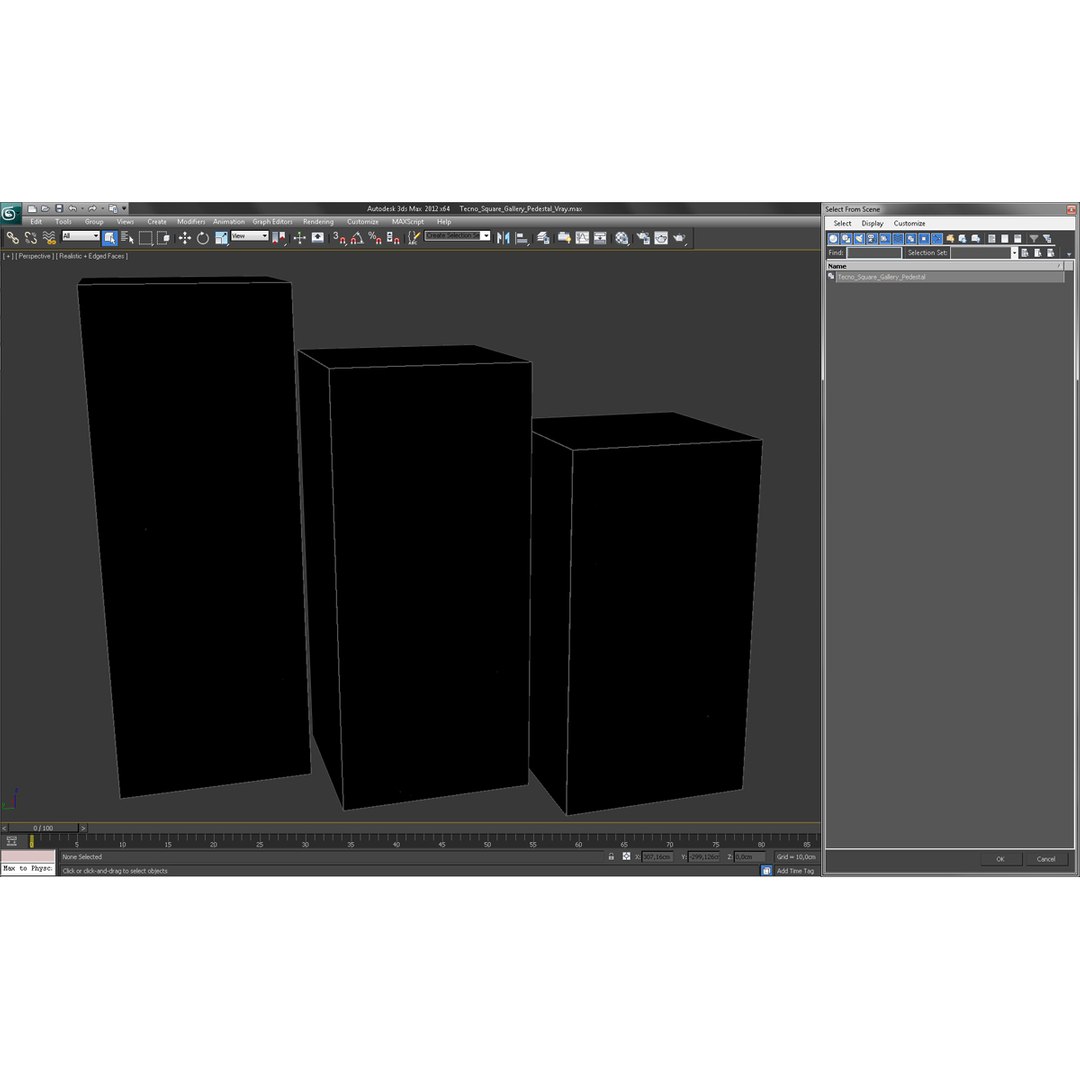Image resolution: width=1080 pixels, height=1080 pixels.
Task: Activate the Select and Move tool
Action: coord(185,238)
